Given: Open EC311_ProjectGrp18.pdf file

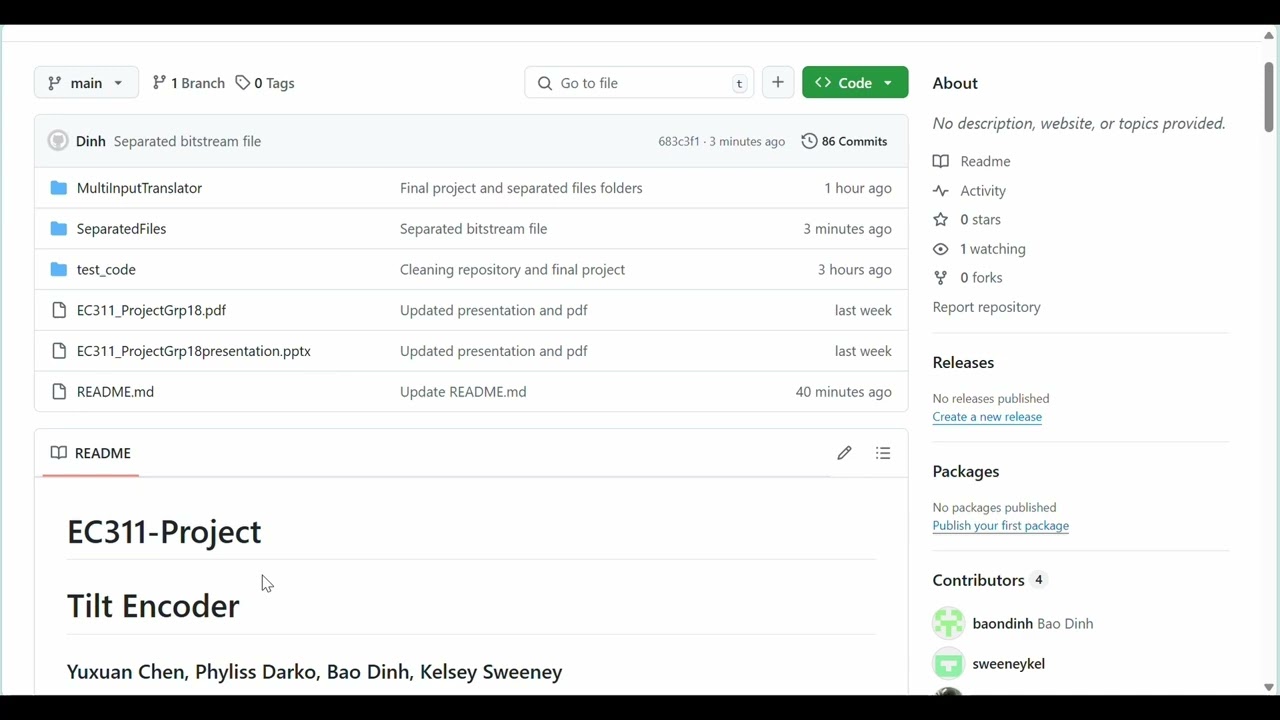Looking at the screenshot, I should [151, 310].
